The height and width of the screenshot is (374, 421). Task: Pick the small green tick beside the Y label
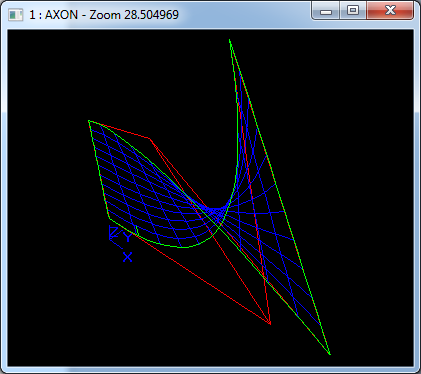tap(137, 230)
